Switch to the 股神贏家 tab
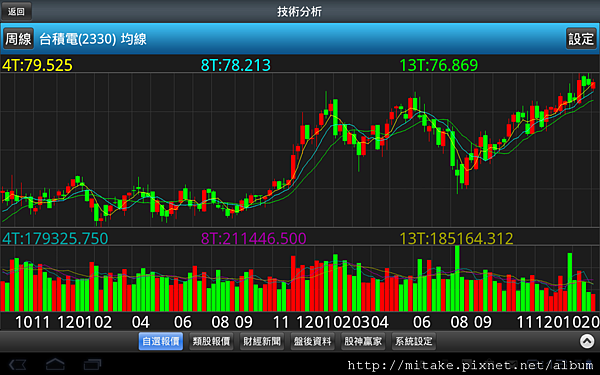Image resolution: width=600 pixels, height=375 pixels. point(363,341)
